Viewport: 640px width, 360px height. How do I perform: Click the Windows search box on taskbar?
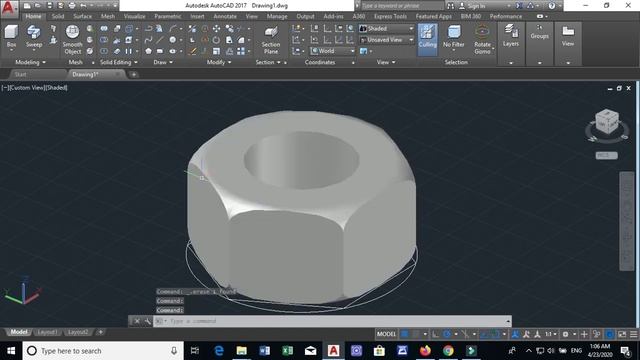click(x=103, y=351)
